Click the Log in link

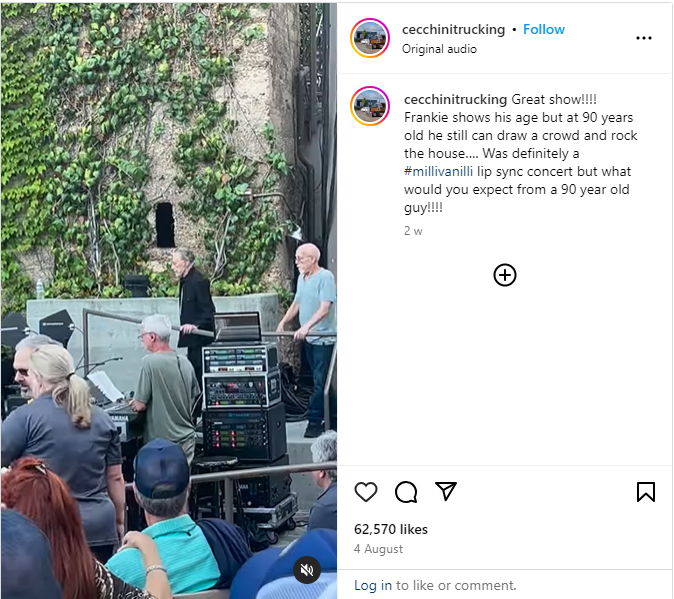(373, 585)
